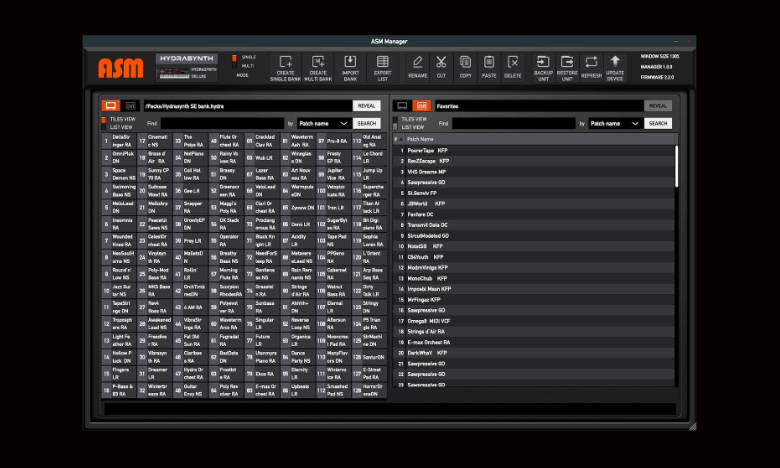
Task: Click the orange ASM logo
Action: 120,68
